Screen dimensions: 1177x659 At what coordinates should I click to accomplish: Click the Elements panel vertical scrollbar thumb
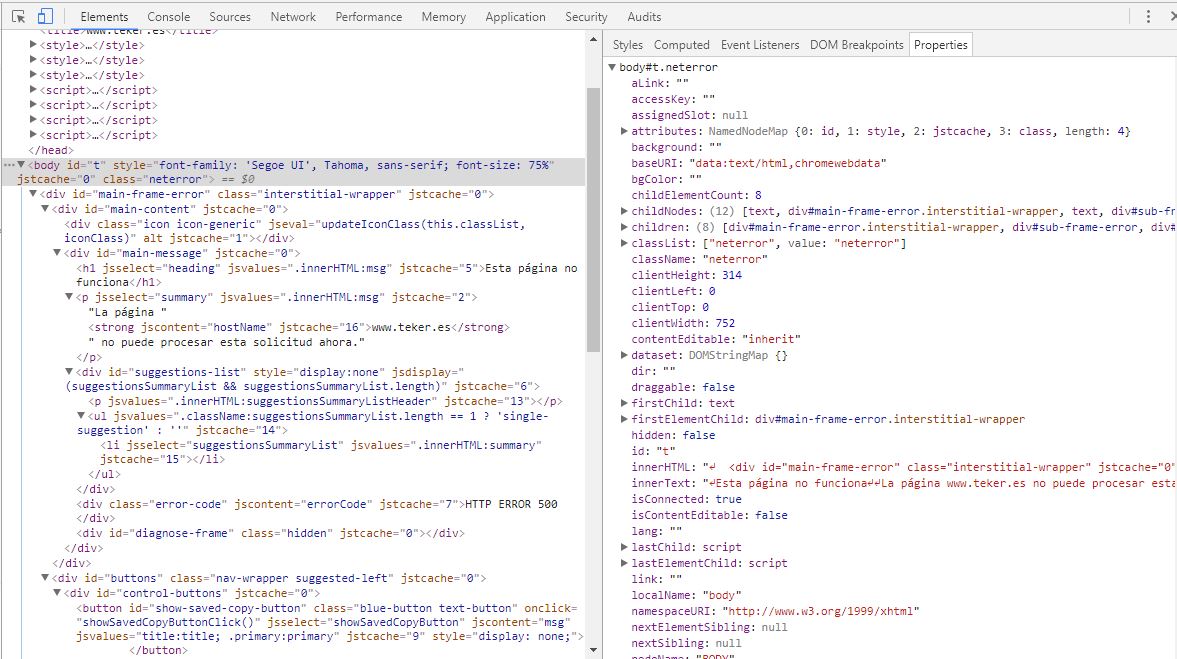(593, 220)
